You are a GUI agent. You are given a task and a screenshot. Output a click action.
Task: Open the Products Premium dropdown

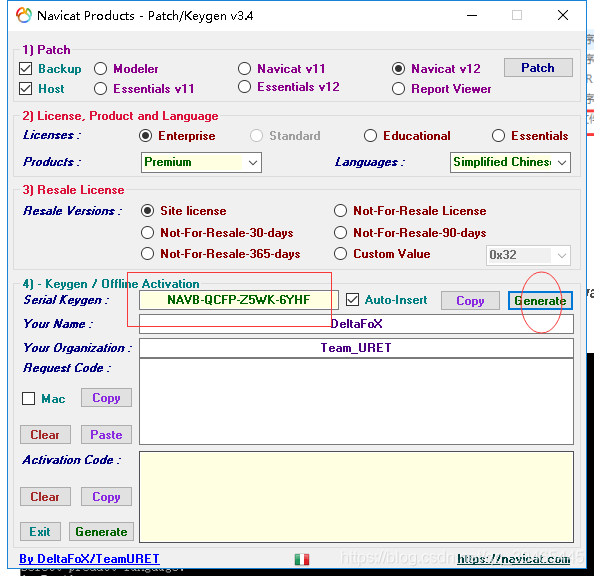tap(201, 163)
